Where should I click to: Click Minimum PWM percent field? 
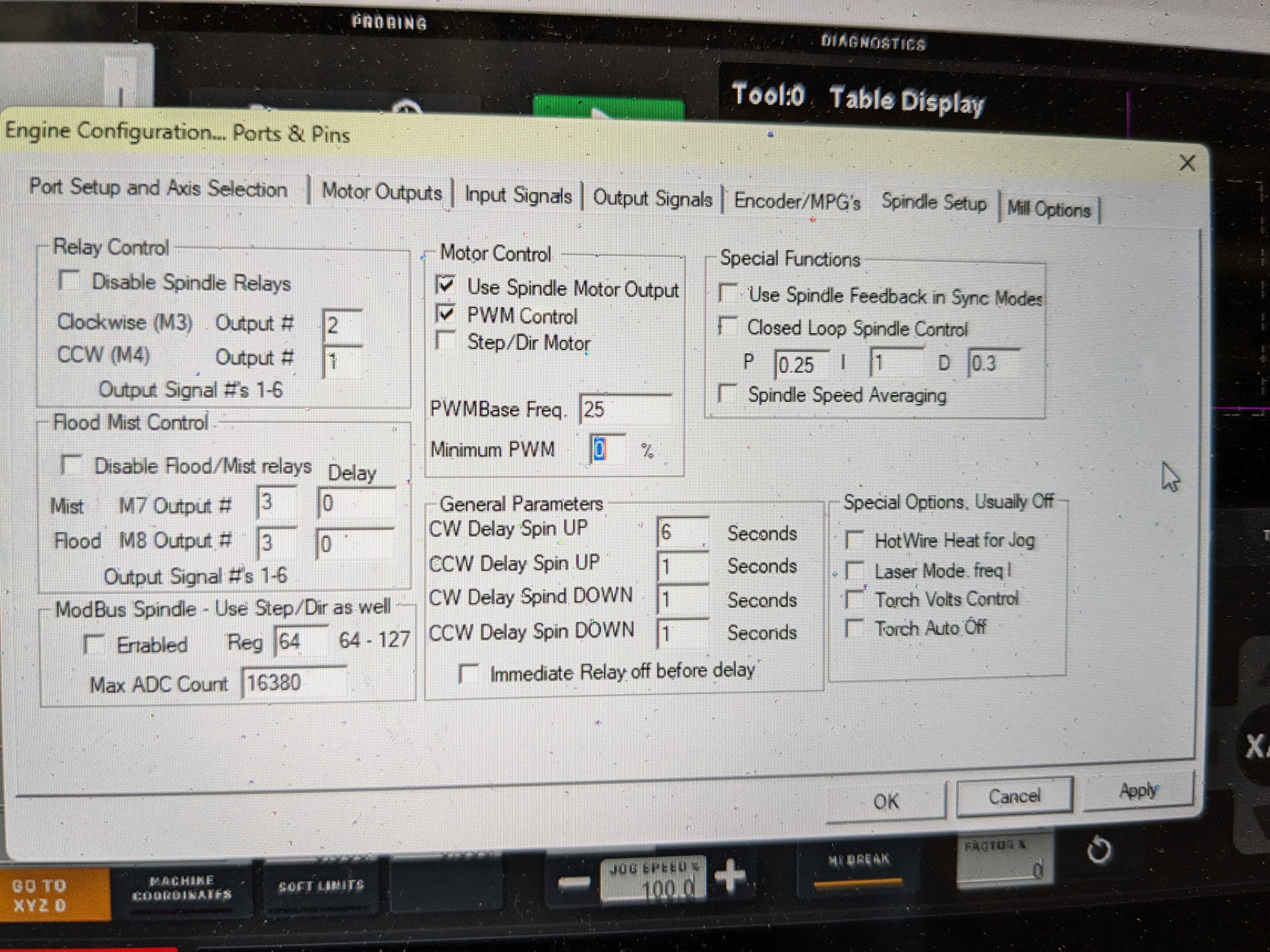[608, 448]
